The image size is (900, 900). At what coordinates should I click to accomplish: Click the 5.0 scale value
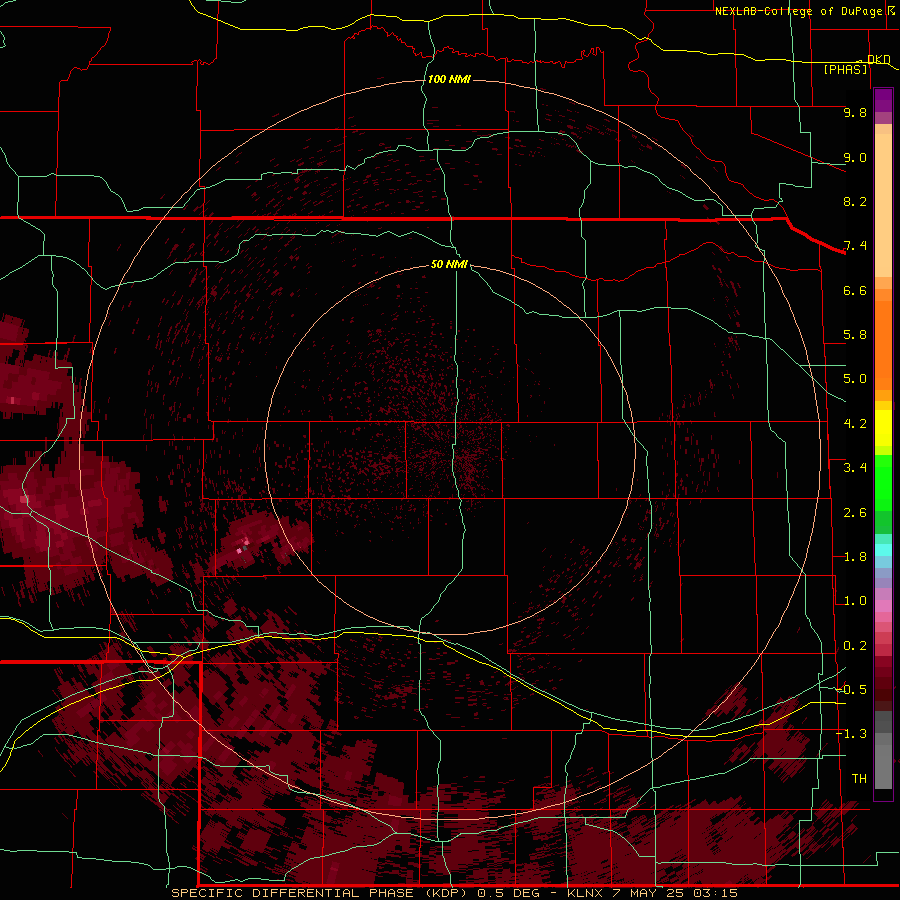[x=855, y=379]
